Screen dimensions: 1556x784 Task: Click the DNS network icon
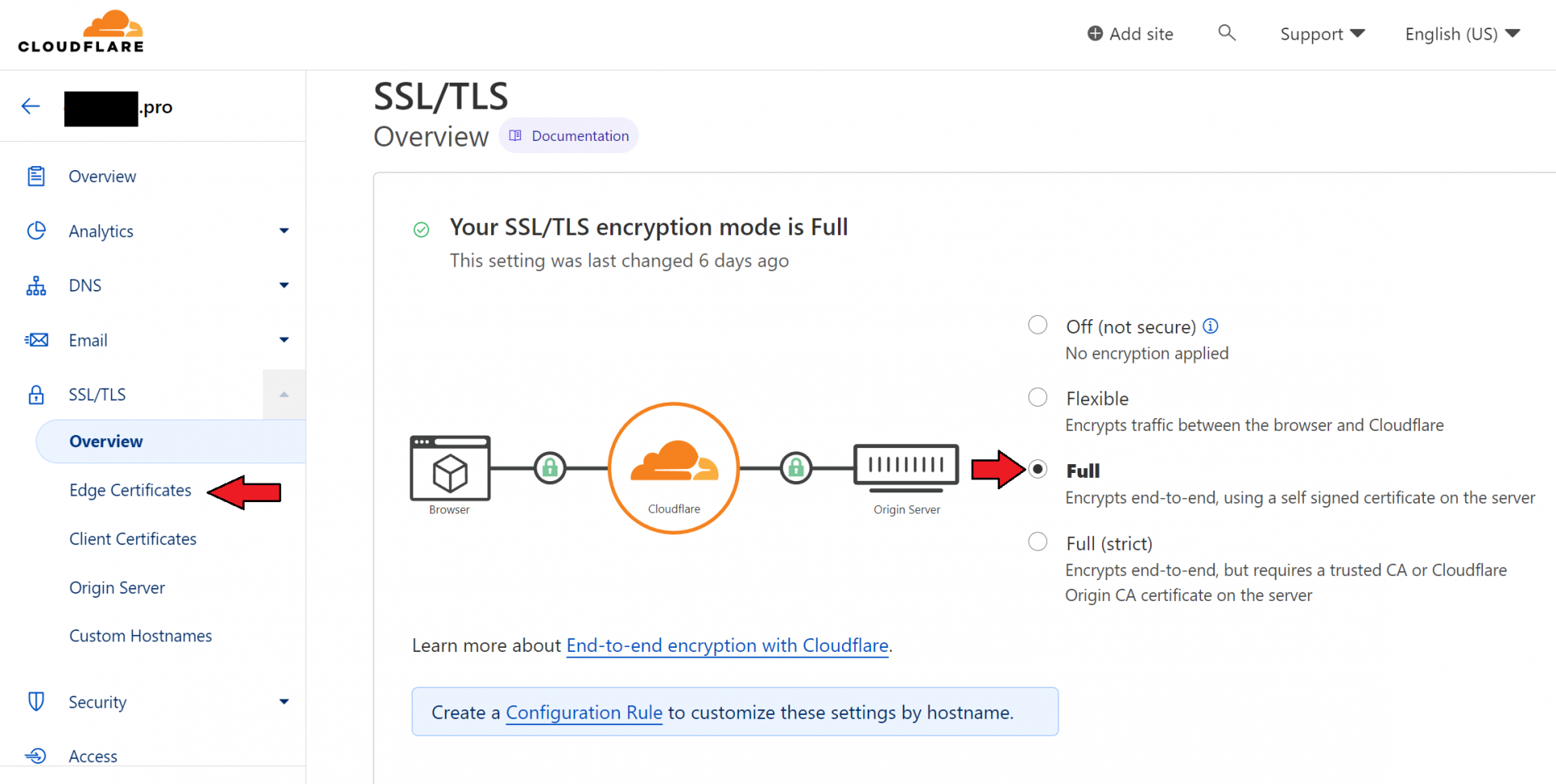pos(36,286)
